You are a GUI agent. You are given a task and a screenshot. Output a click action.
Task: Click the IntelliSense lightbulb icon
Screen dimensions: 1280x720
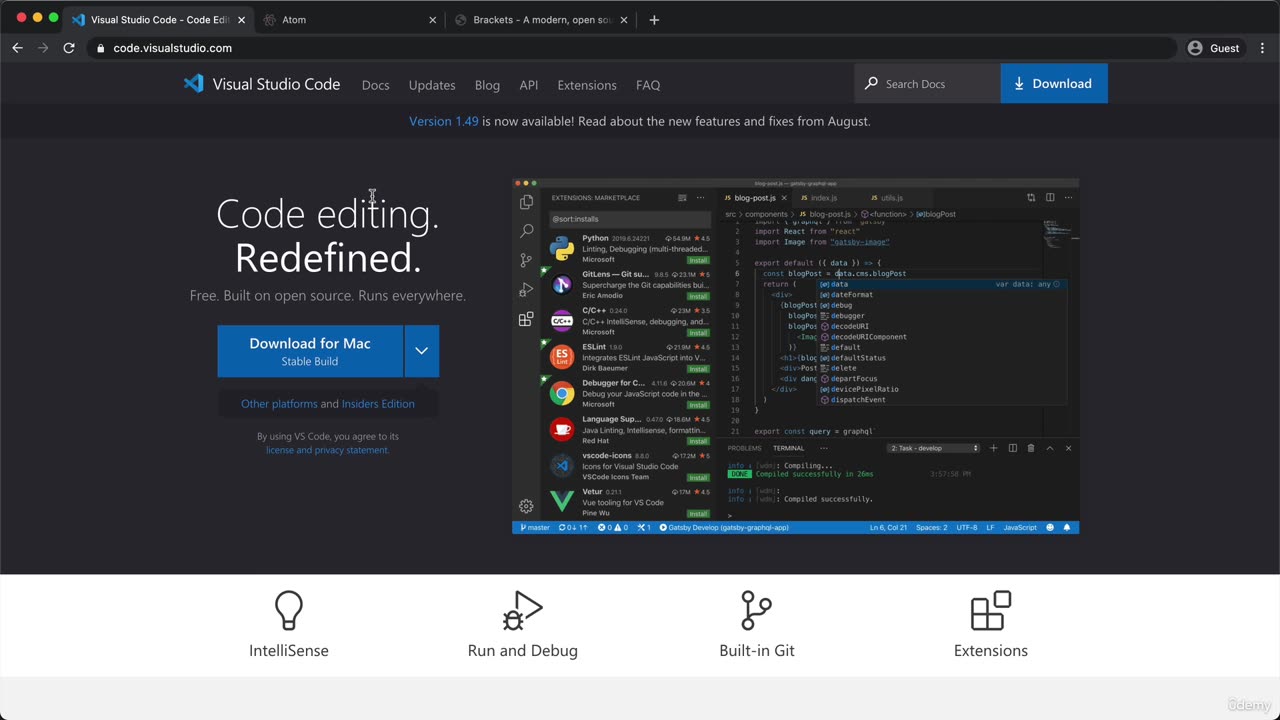289,610
